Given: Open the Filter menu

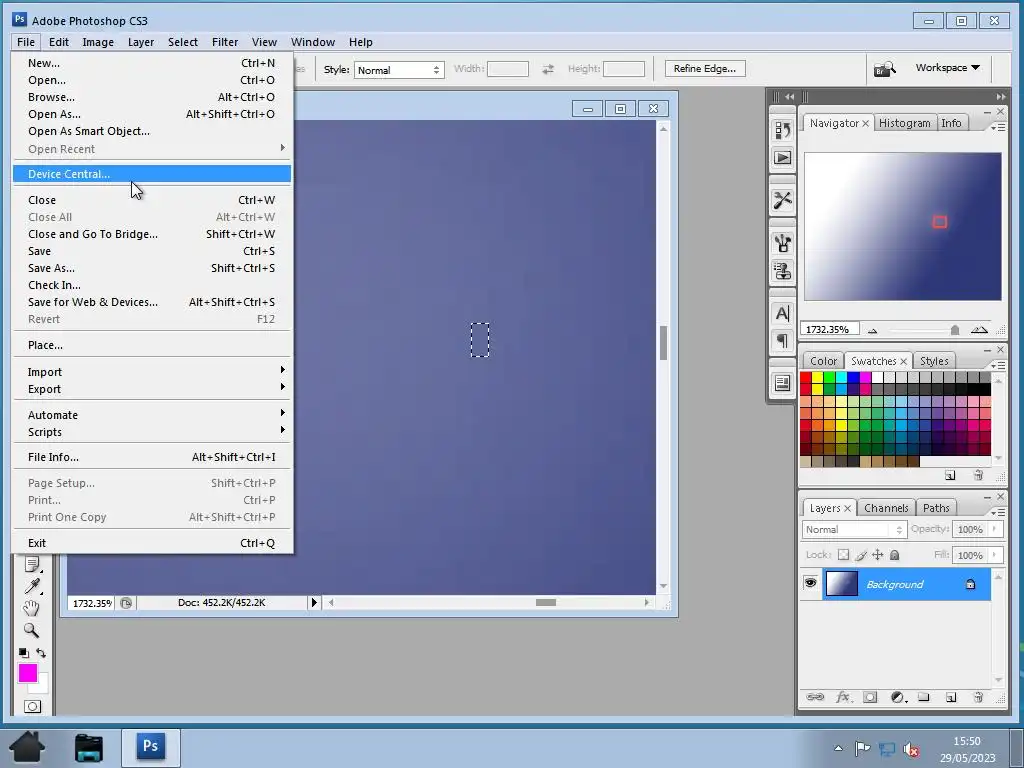Looking at the screenshot, I should click(x=225, y=42).
